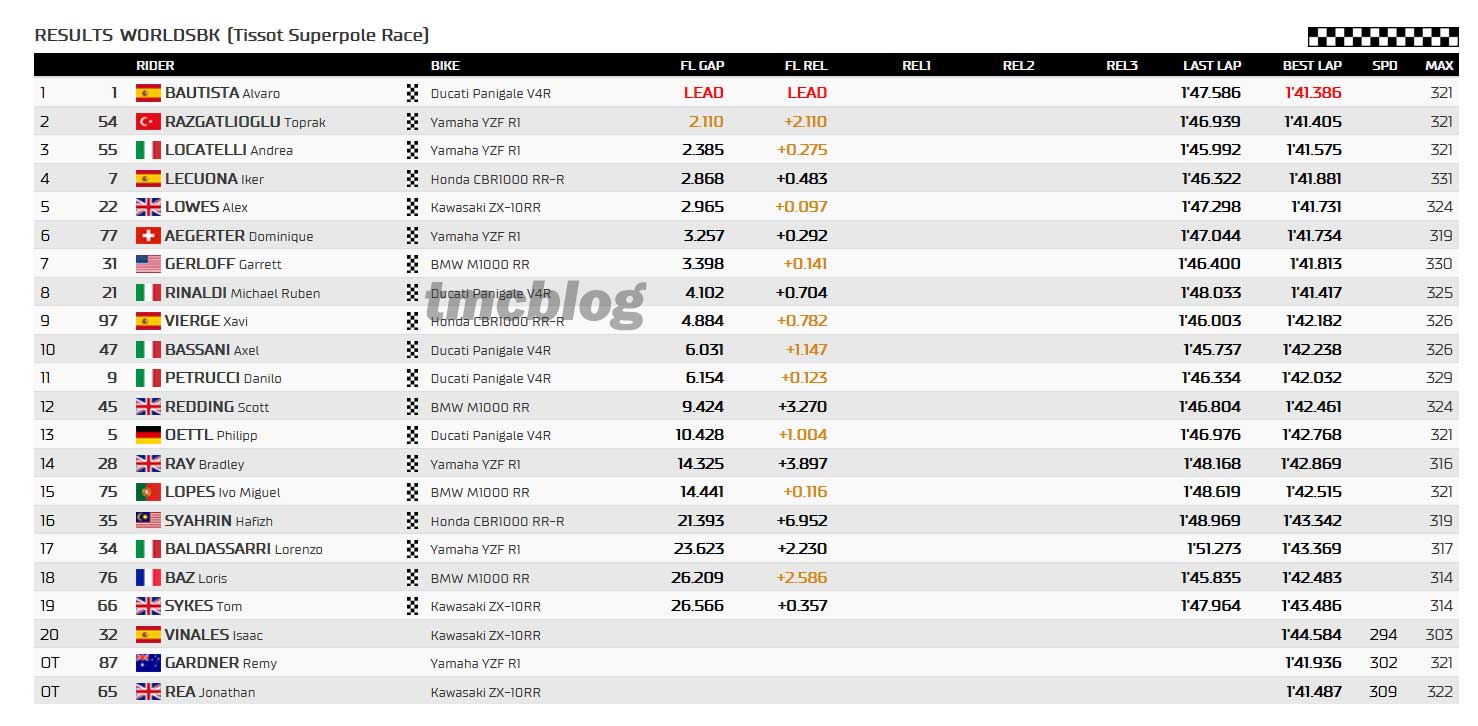Select the LAST LAP column header
This screenshot has height=726, width=1478.
(x=1212, y=65)
